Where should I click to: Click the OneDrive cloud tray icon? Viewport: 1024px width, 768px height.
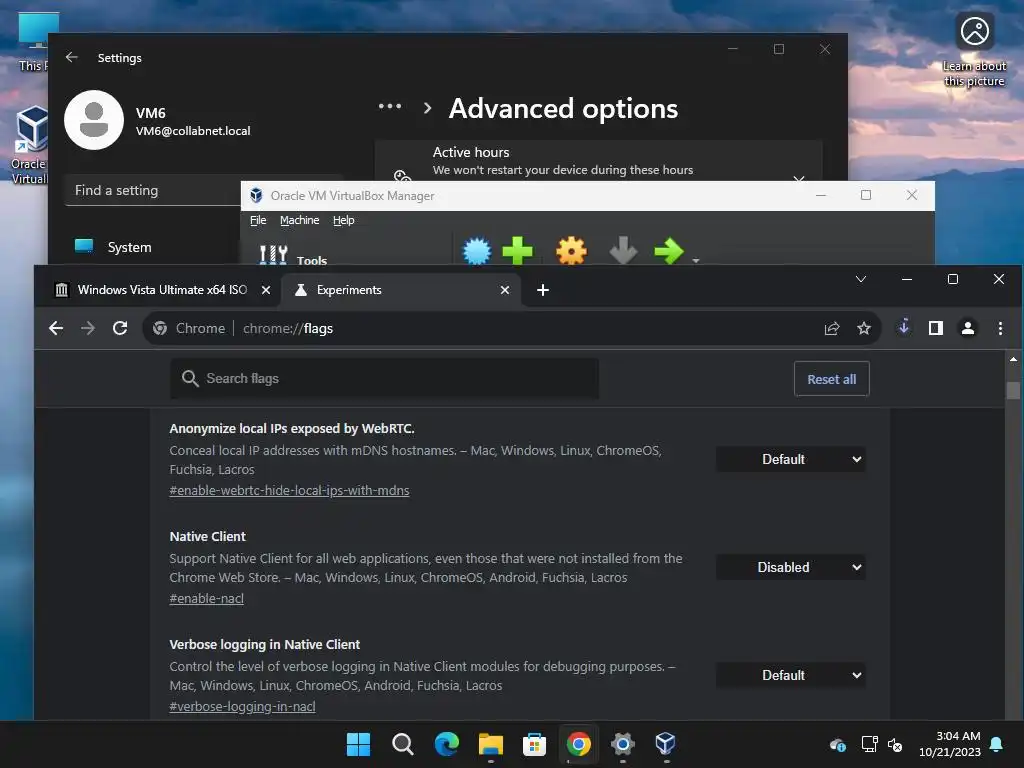click(838, 744)
